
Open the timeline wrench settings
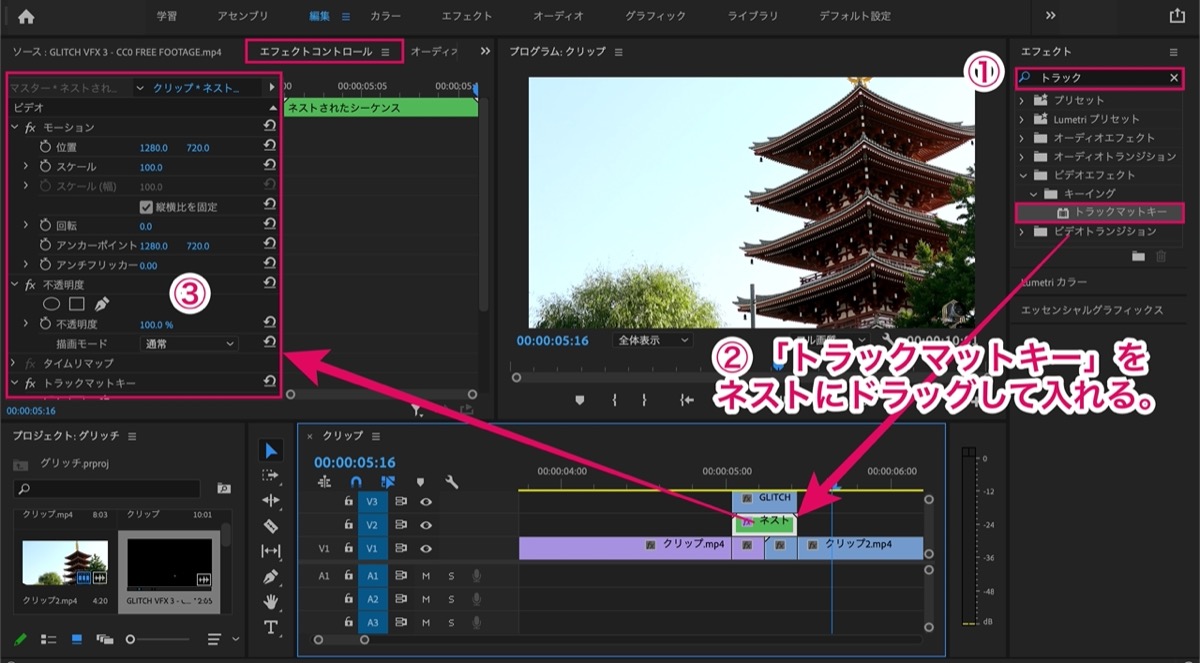451,482
